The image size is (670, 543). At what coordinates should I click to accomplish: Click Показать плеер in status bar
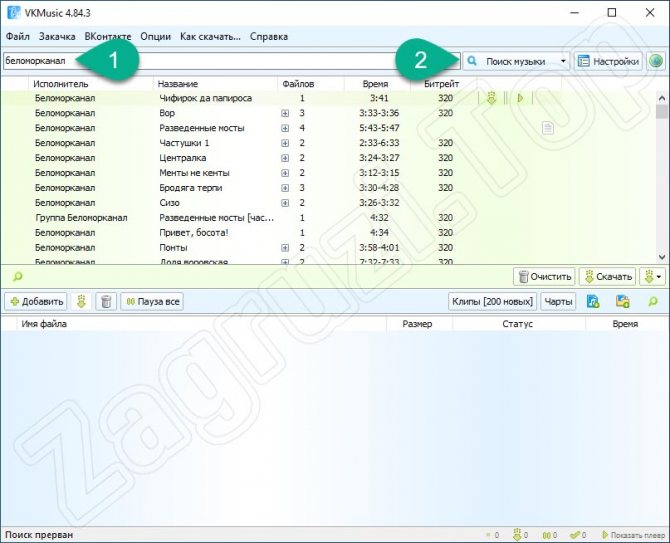(x=634, y=535)
